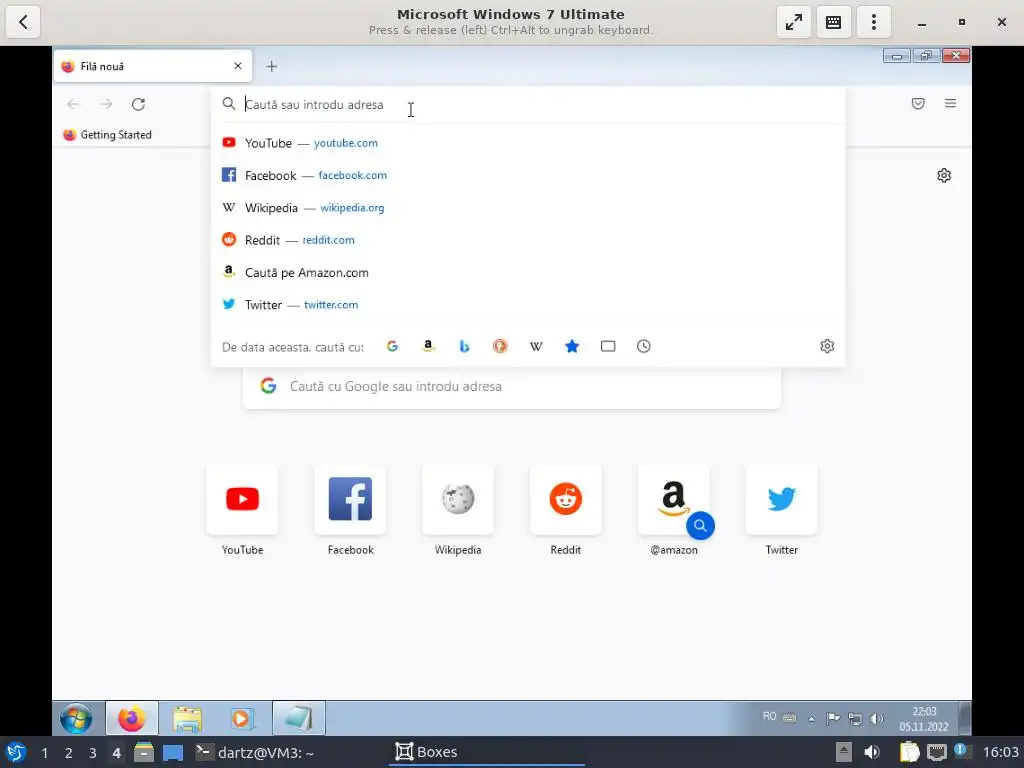
Task: Open the Getting Started bookmark
Action: coord(107,135)
